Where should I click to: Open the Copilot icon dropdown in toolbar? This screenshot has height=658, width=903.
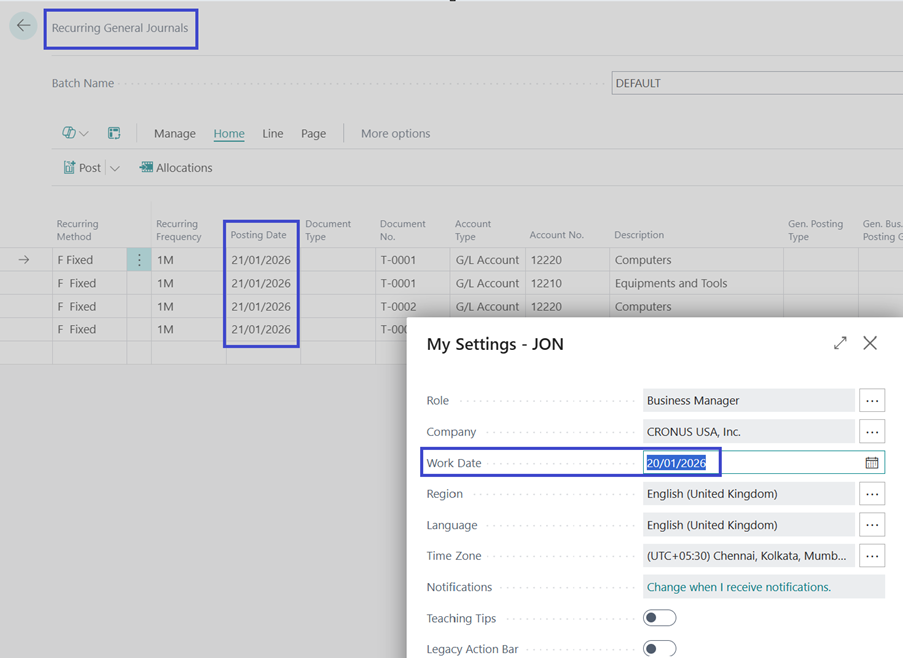[75, 133]
